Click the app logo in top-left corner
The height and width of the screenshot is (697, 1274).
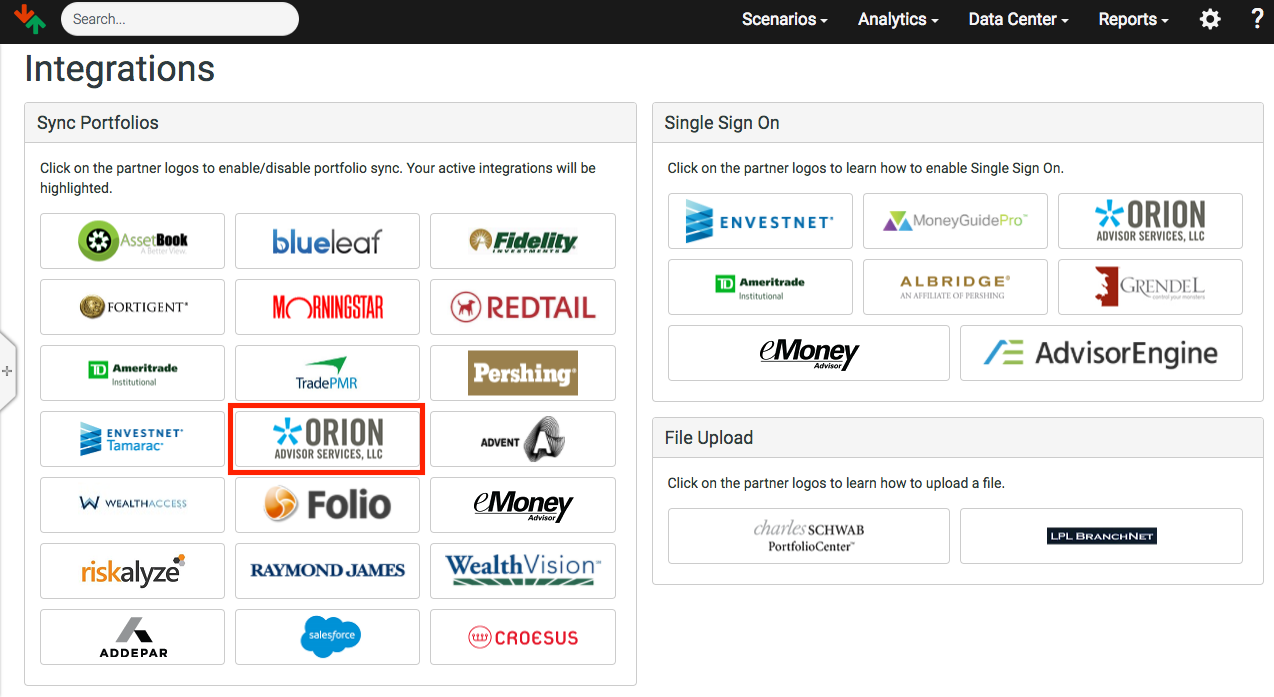(x=31, y=19)
